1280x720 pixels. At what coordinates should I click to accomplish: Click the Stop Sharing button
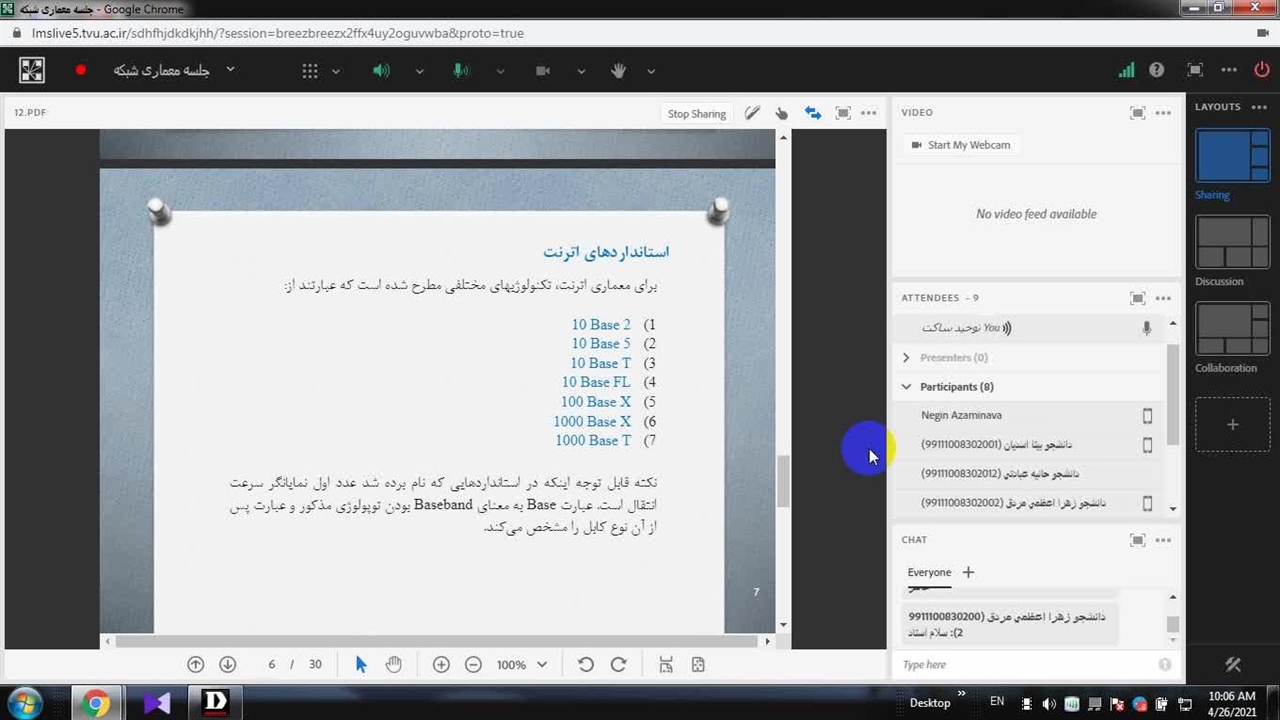click(x=696, y=113)
